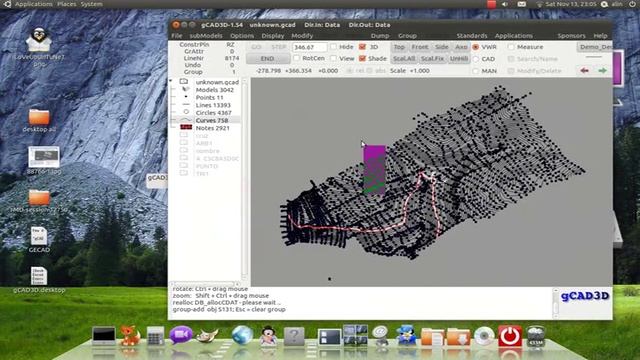Click the 346.67 input field
This screenshot has height=360, width=640.
[309, 47]
